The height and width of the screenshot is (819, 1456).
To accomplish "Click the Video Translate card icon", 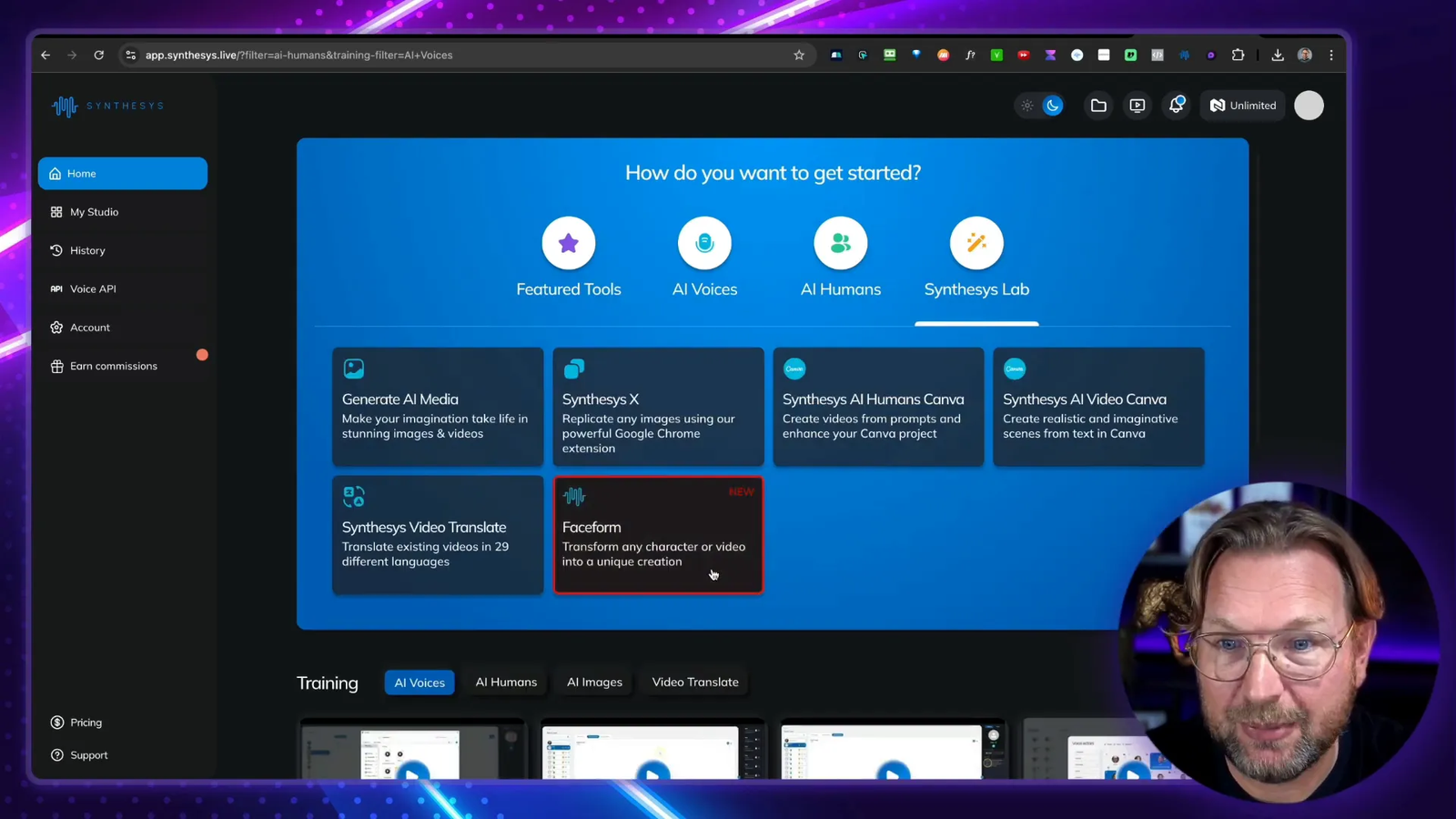I will (x=354, y=497).
